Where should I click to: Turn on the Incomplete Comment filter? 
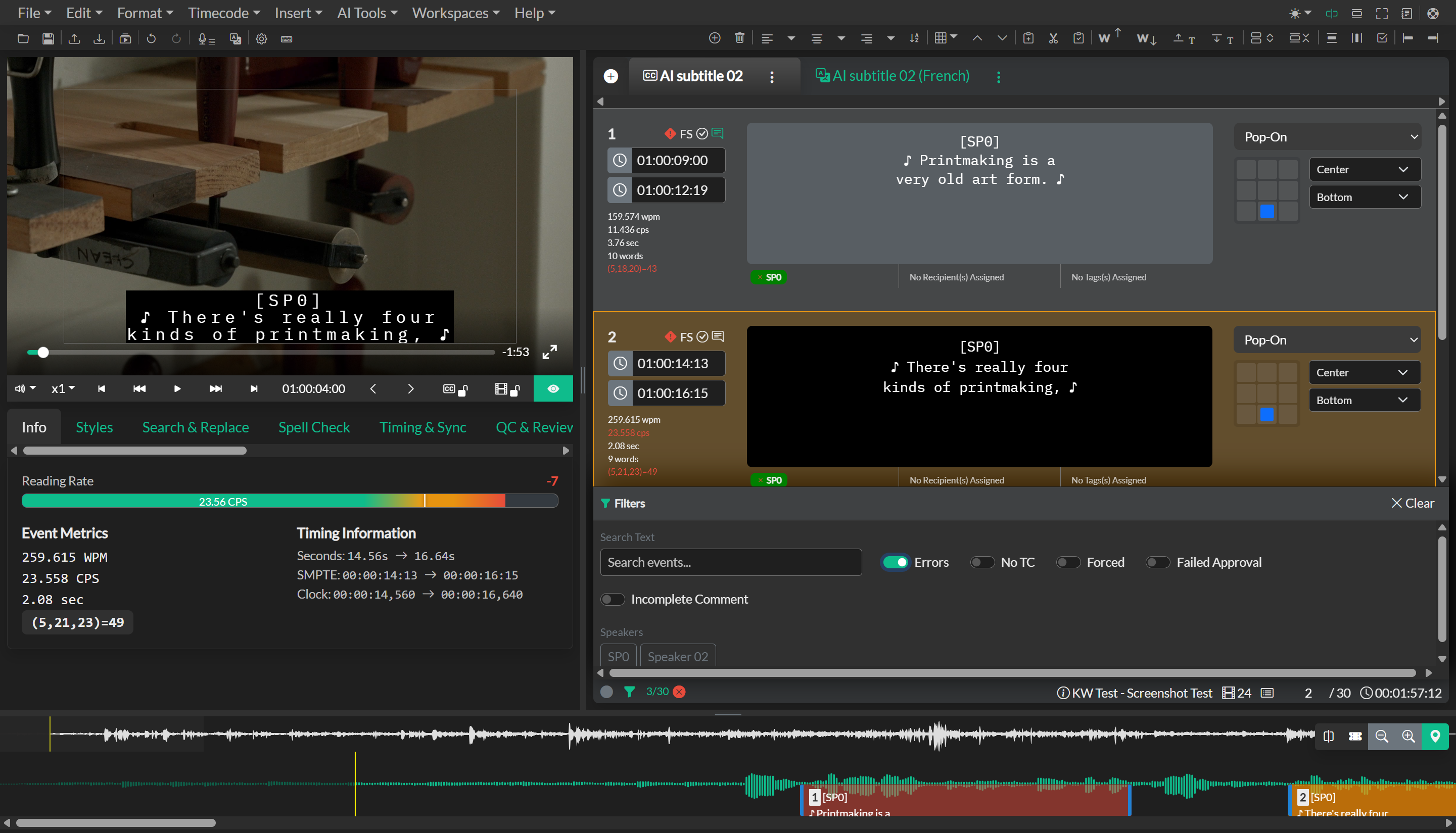pyautogui.click(x=613, y=599)
